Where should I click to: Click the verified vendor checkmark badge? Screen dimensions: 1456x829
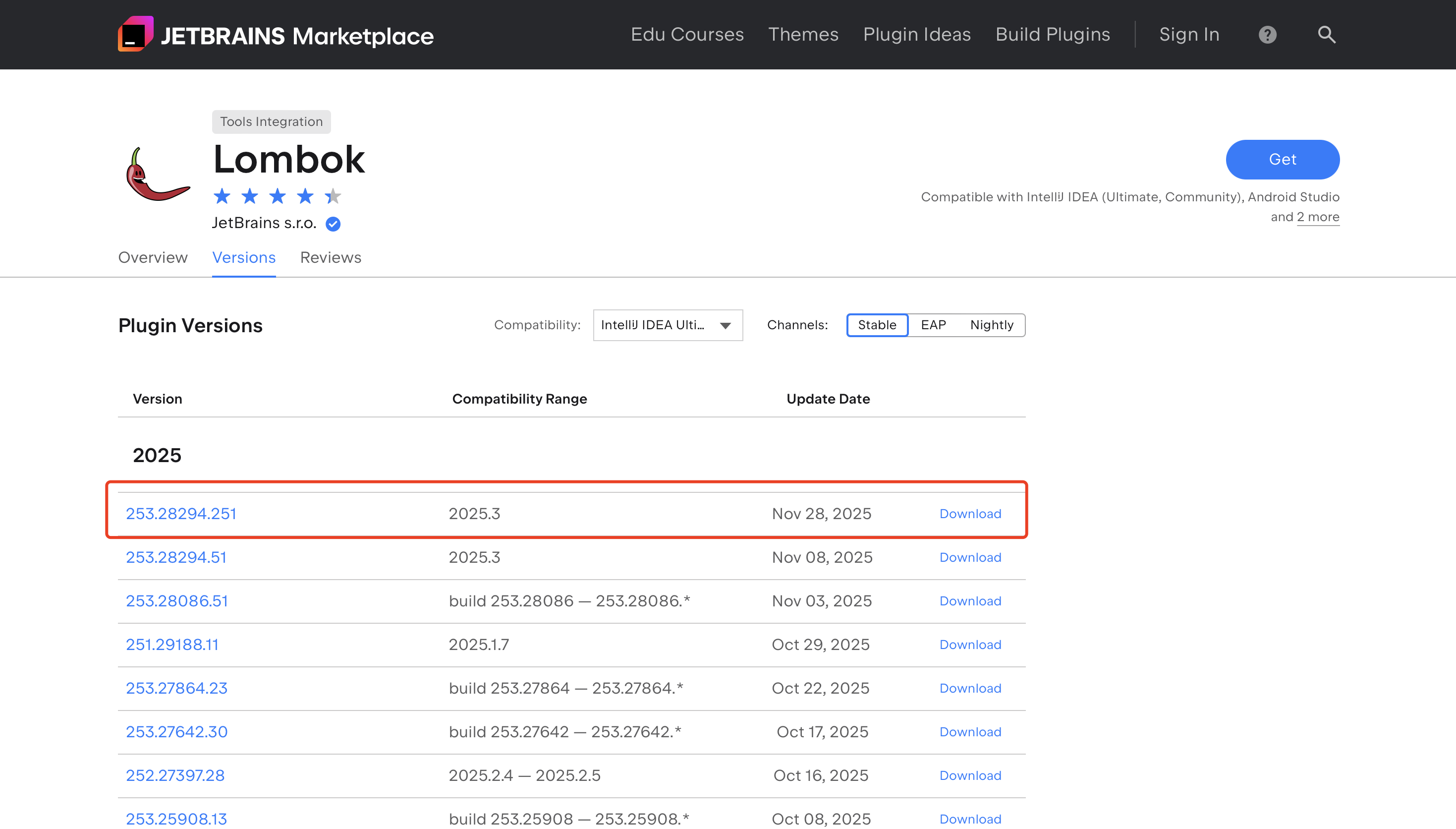click(333, 224)
